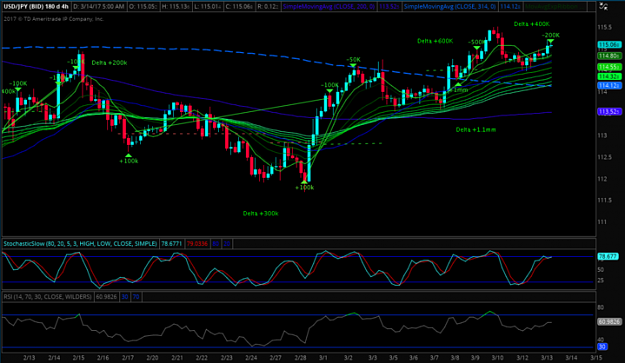The height and width of the screenshot is (363, 625).
Task: Click the O: 115.05 open price readout
Action: tap(143, 6)
